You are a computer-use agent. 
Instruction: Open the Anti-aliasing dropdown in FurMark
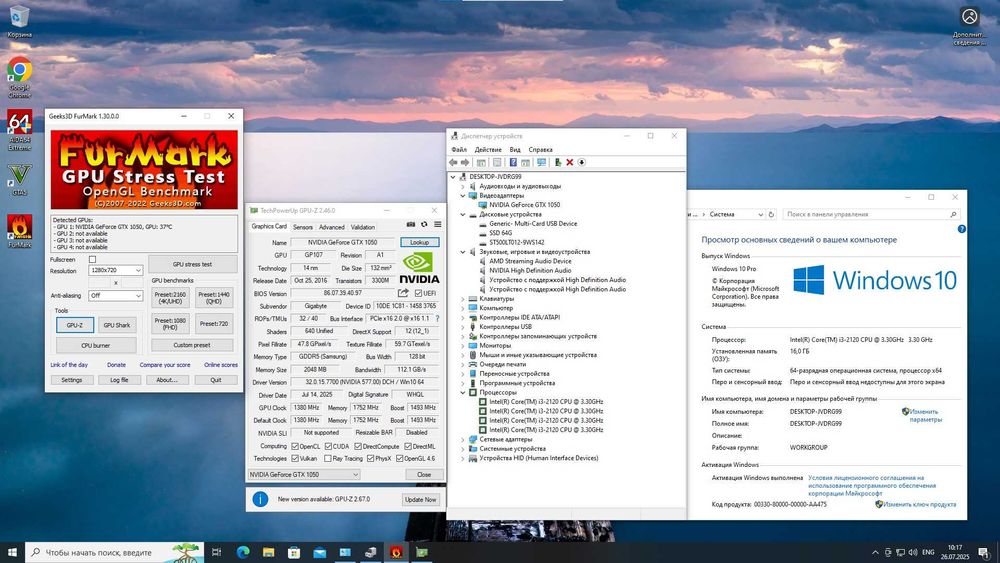tap(115, 296)
